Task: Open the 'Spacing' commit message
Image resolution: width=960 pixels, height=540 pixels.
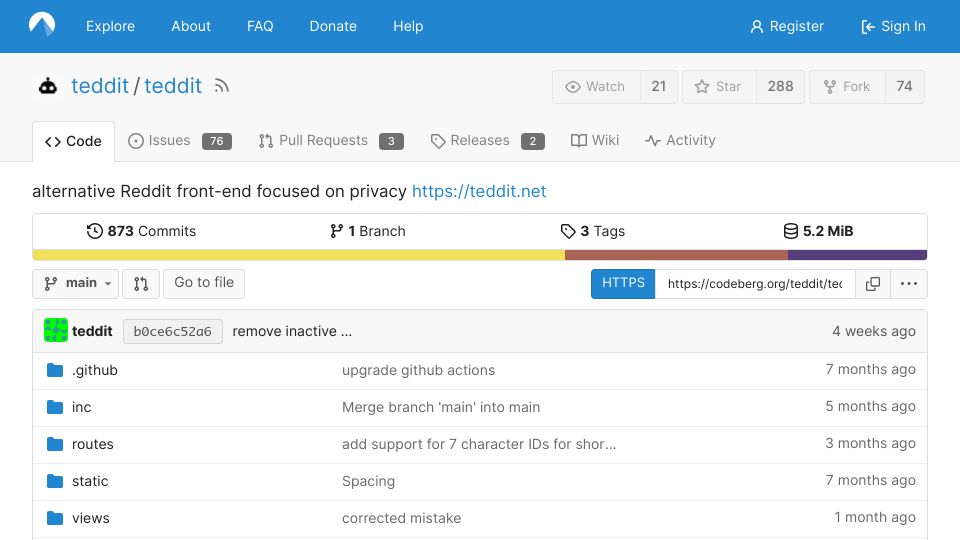Action: (369, 481)
